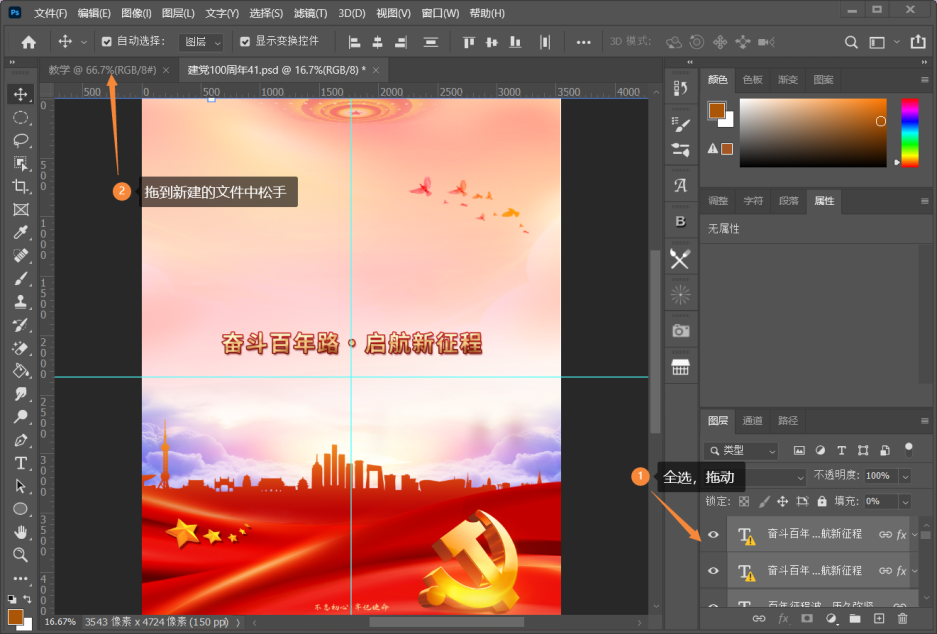Open search with the magnifier button
The image size is (937, 634).
[x=851, y=42]
